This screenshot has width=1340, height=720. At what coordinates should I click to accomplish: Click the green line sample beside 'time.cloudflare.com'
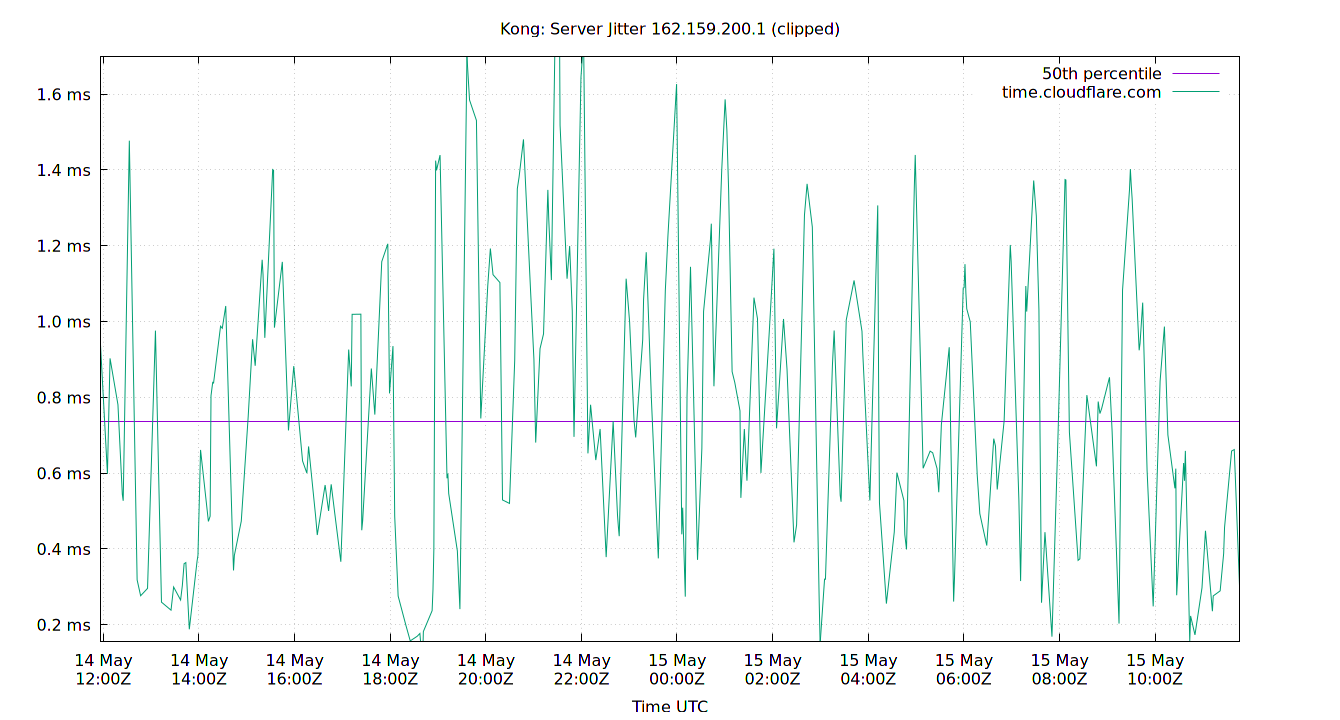1196,92
